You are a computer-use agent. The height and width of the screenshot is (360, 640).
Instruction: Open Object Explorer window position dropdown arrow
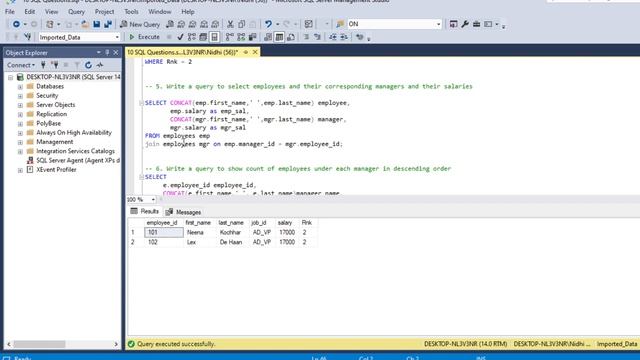pos(98,53)
